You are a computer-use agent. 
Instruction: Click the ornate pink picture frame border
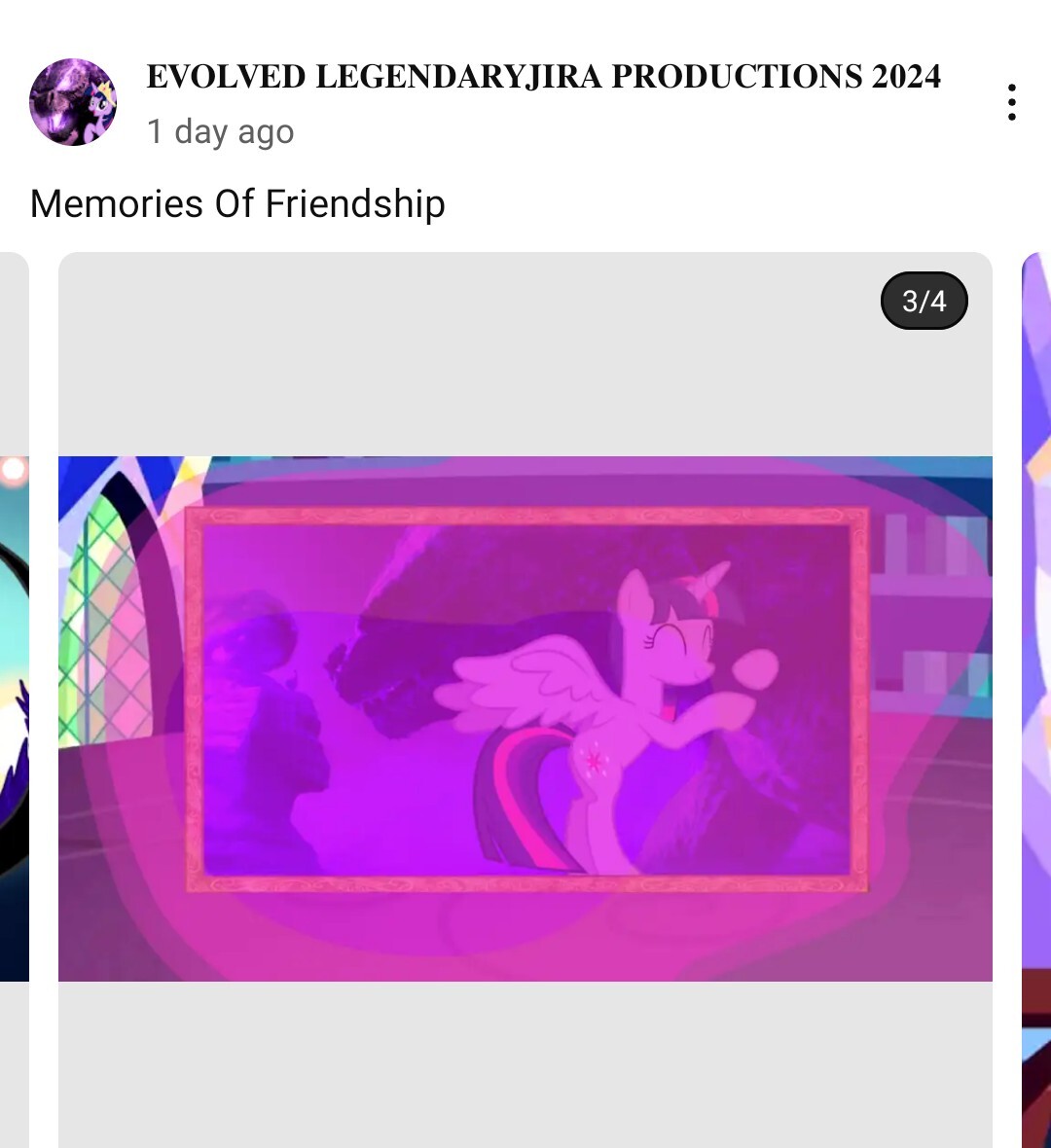click(x=525, y=516)
